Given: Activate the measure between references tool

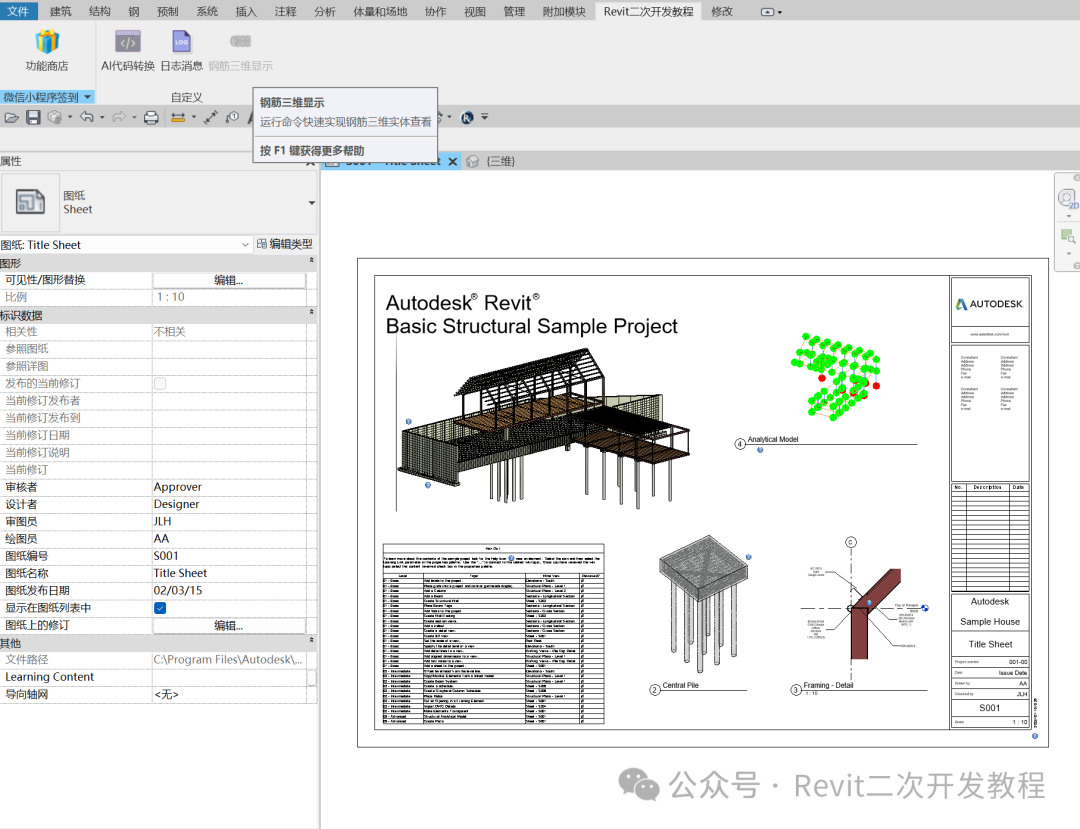Looking at the screenshot, I should [x=178, y=118].
